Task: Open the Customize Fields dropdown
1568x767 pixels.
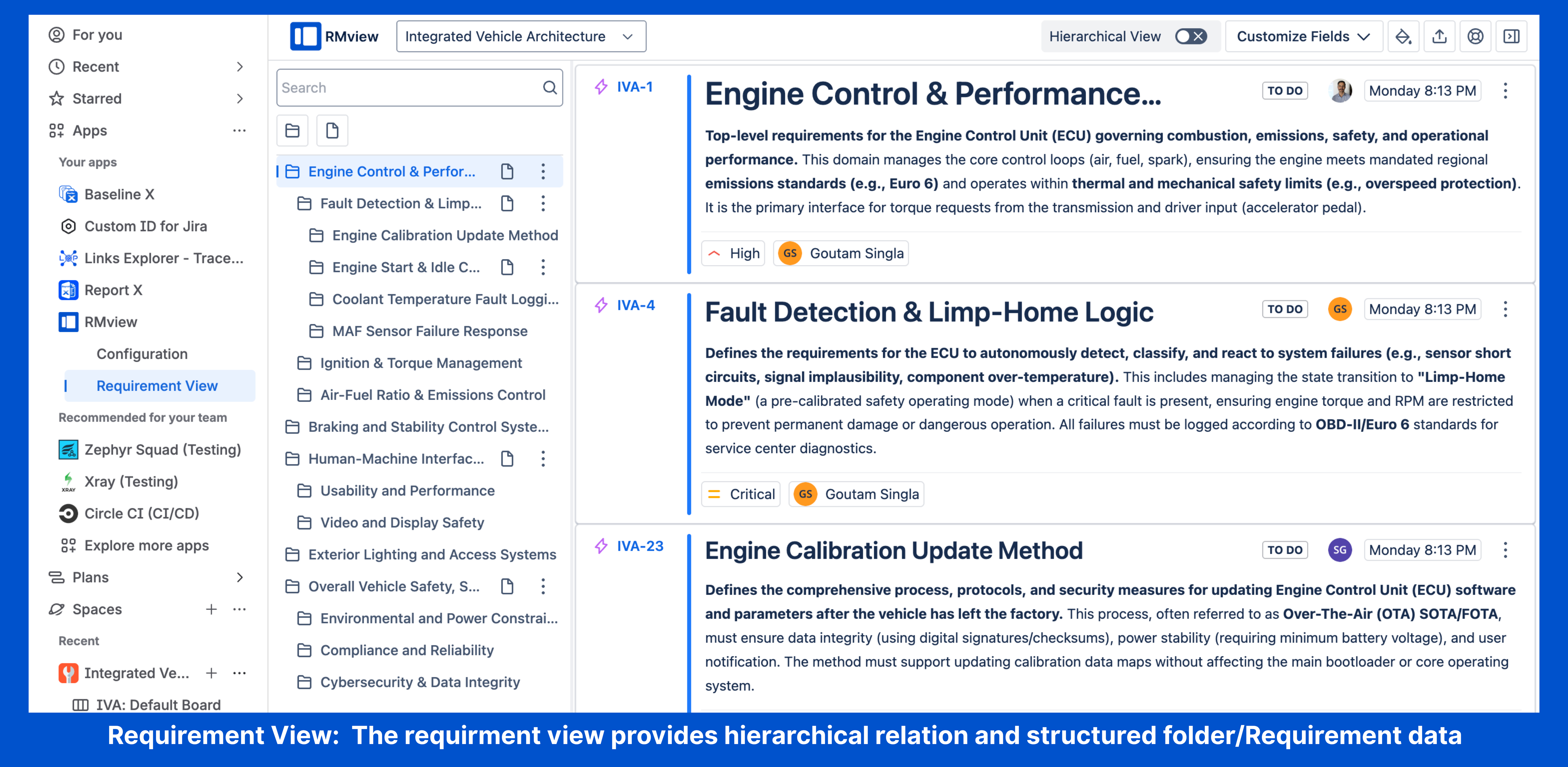Action: tap(1303, 37)
